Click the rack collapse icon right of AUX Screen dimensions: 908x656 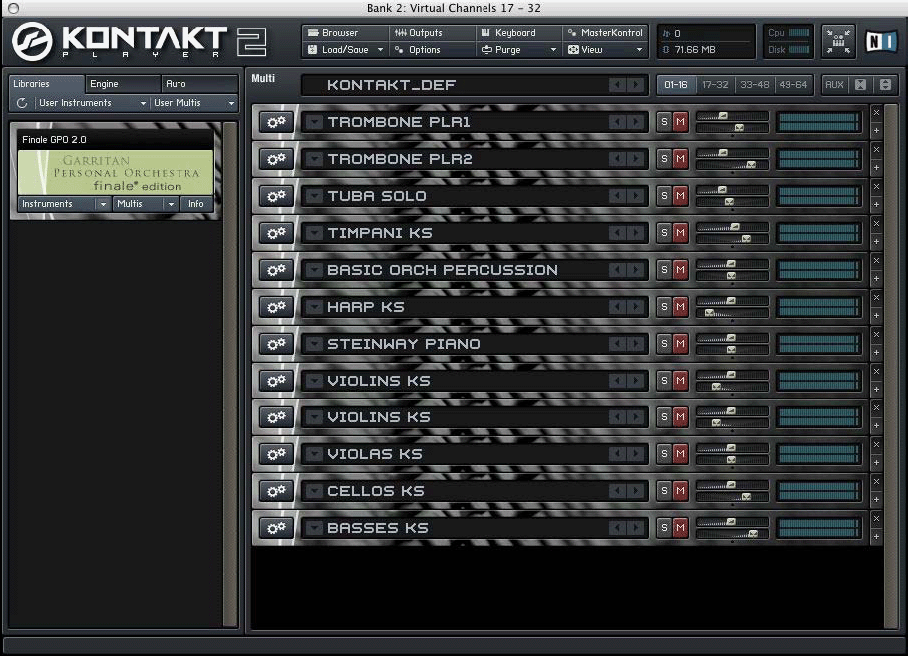[885, 85]
